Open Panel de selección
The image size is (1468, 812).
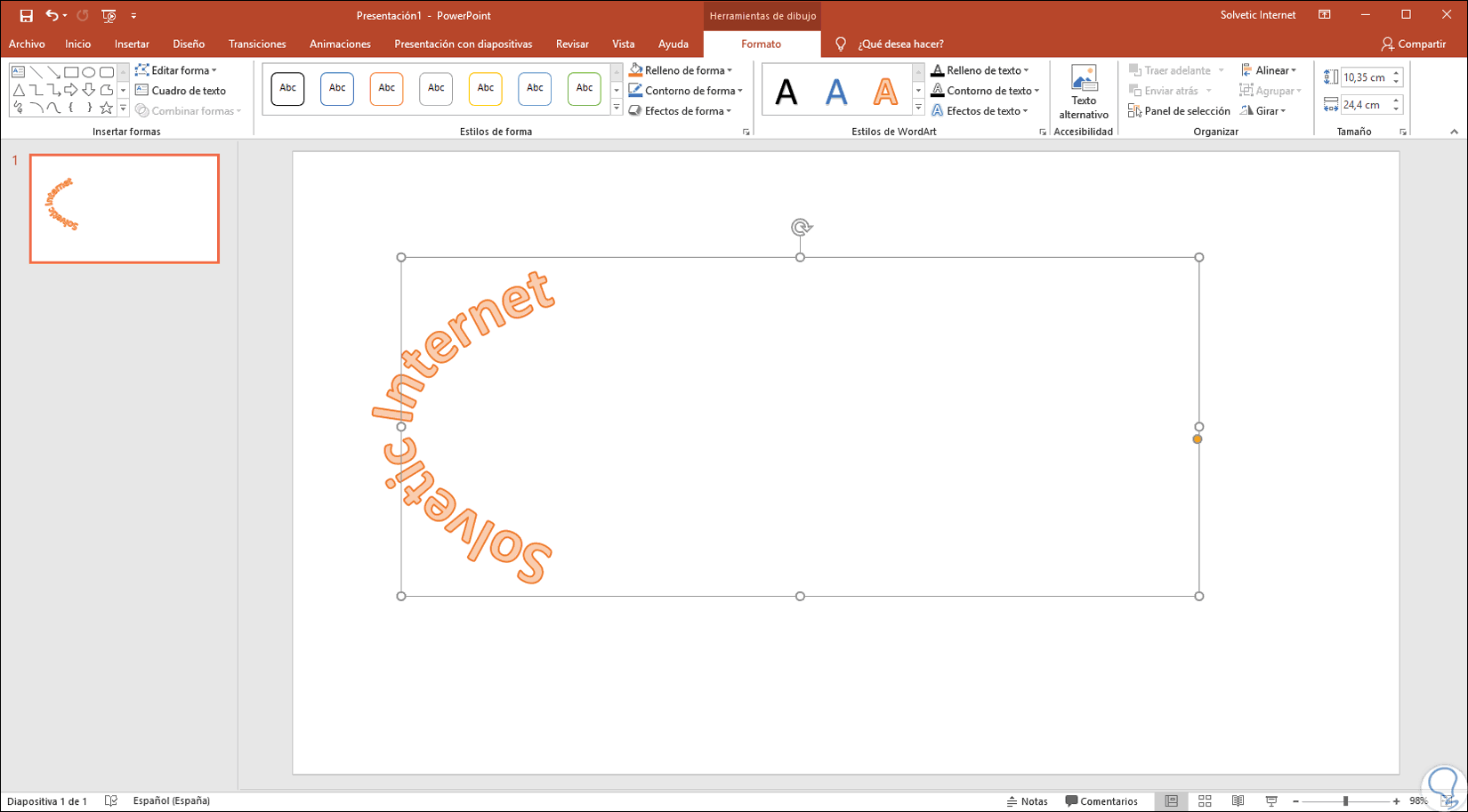[x=1179, y=111]
